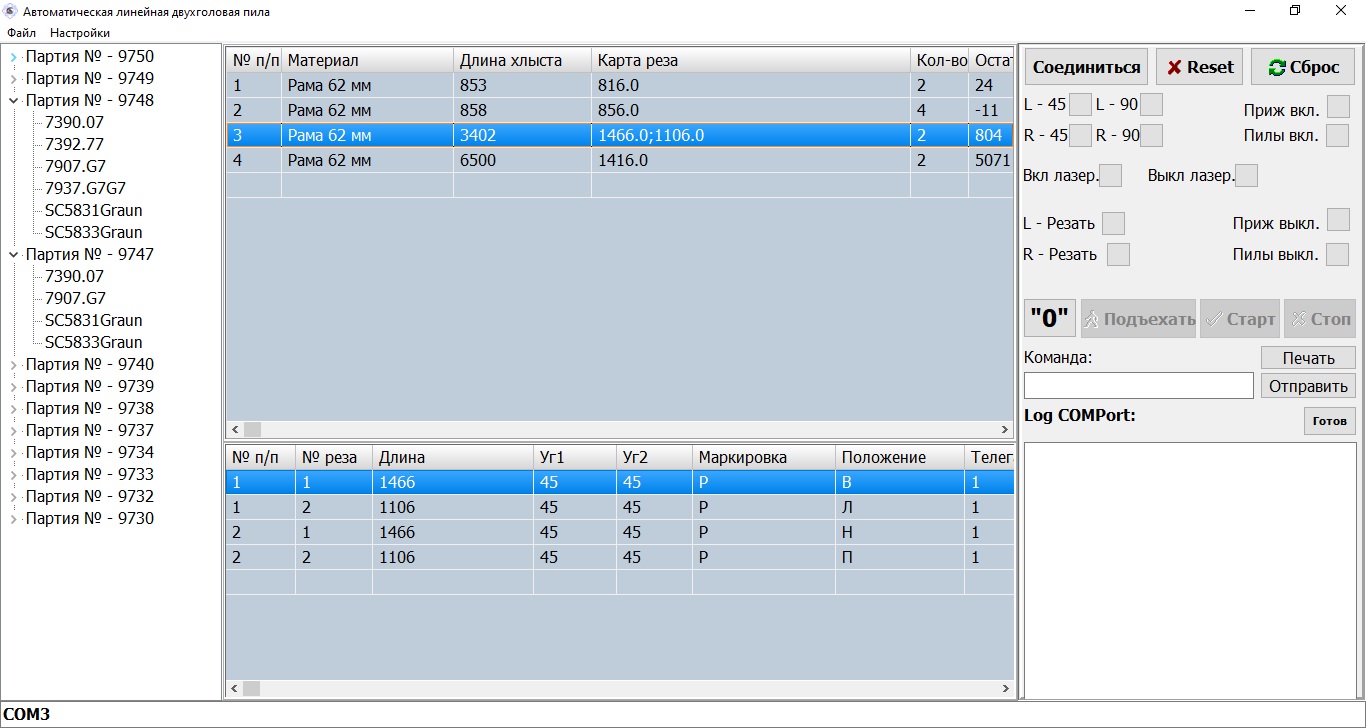Click the Стоп button with cross icon
Viewport: 1366px width, 728px height.
[x=1319, y=319]
